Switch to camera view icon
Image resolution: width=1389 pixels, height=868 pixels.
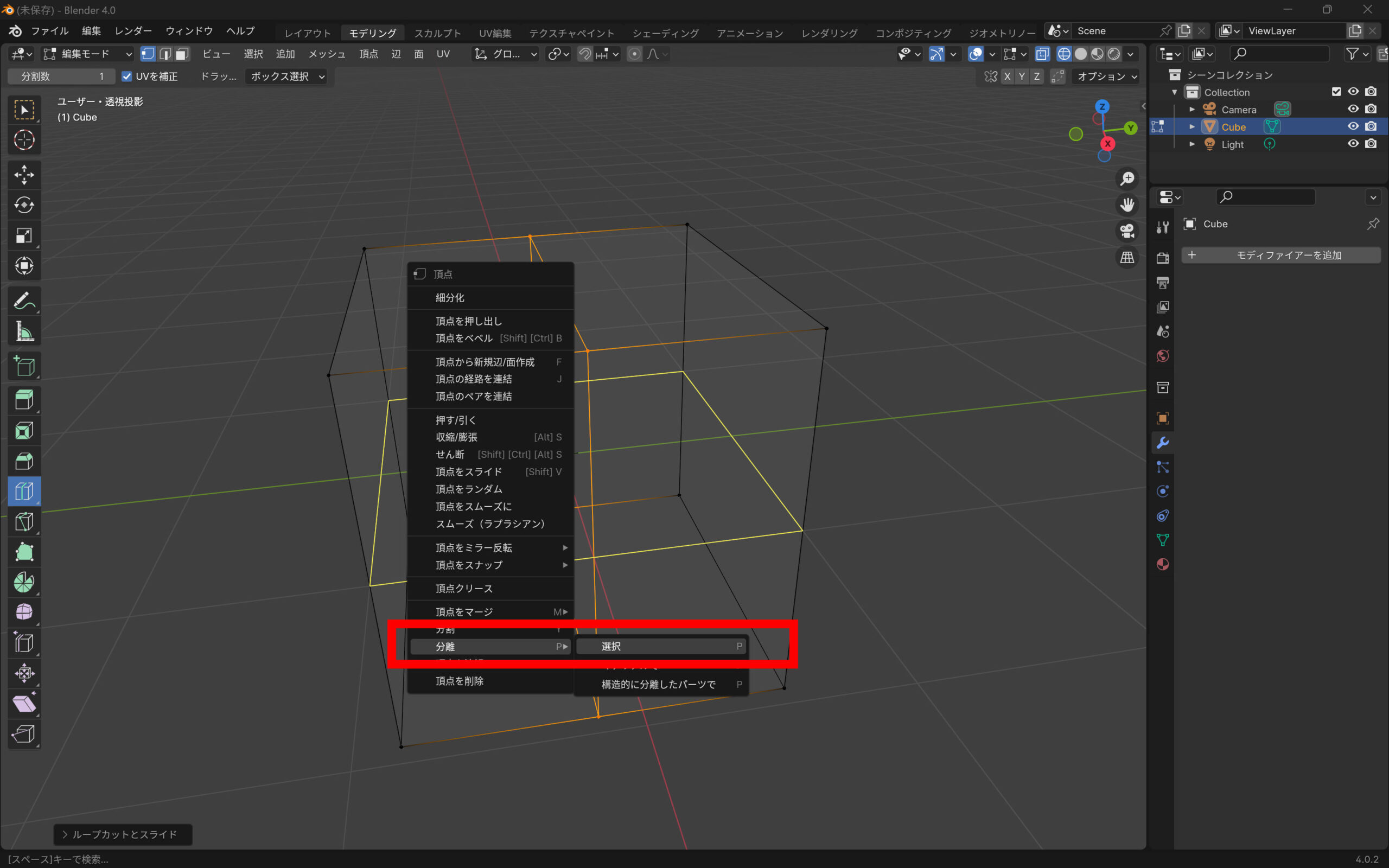[1127, 231]
